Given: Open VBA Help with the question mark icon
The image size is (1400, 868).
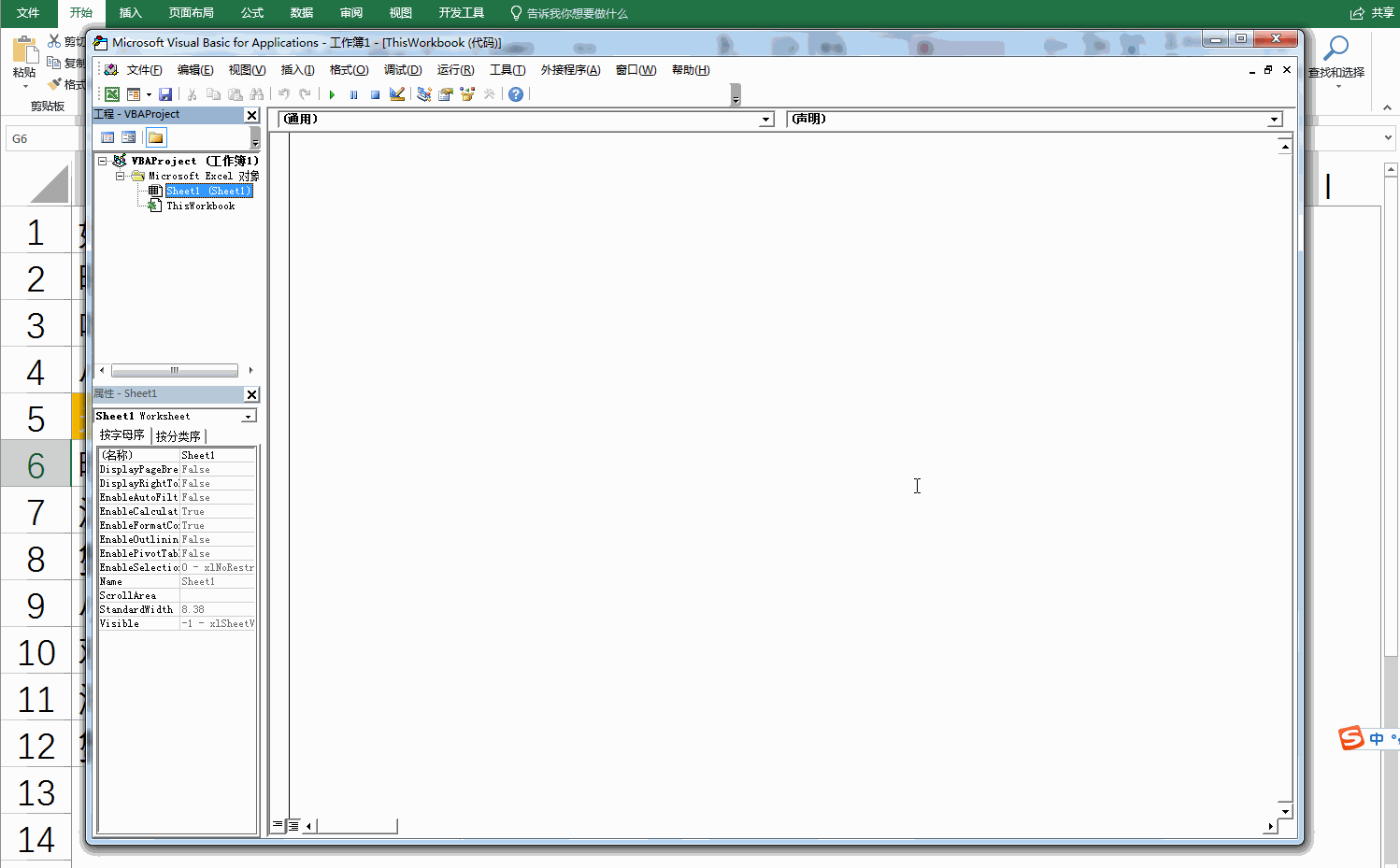Looking at the screenshot, I should click(x=515, y=94).
